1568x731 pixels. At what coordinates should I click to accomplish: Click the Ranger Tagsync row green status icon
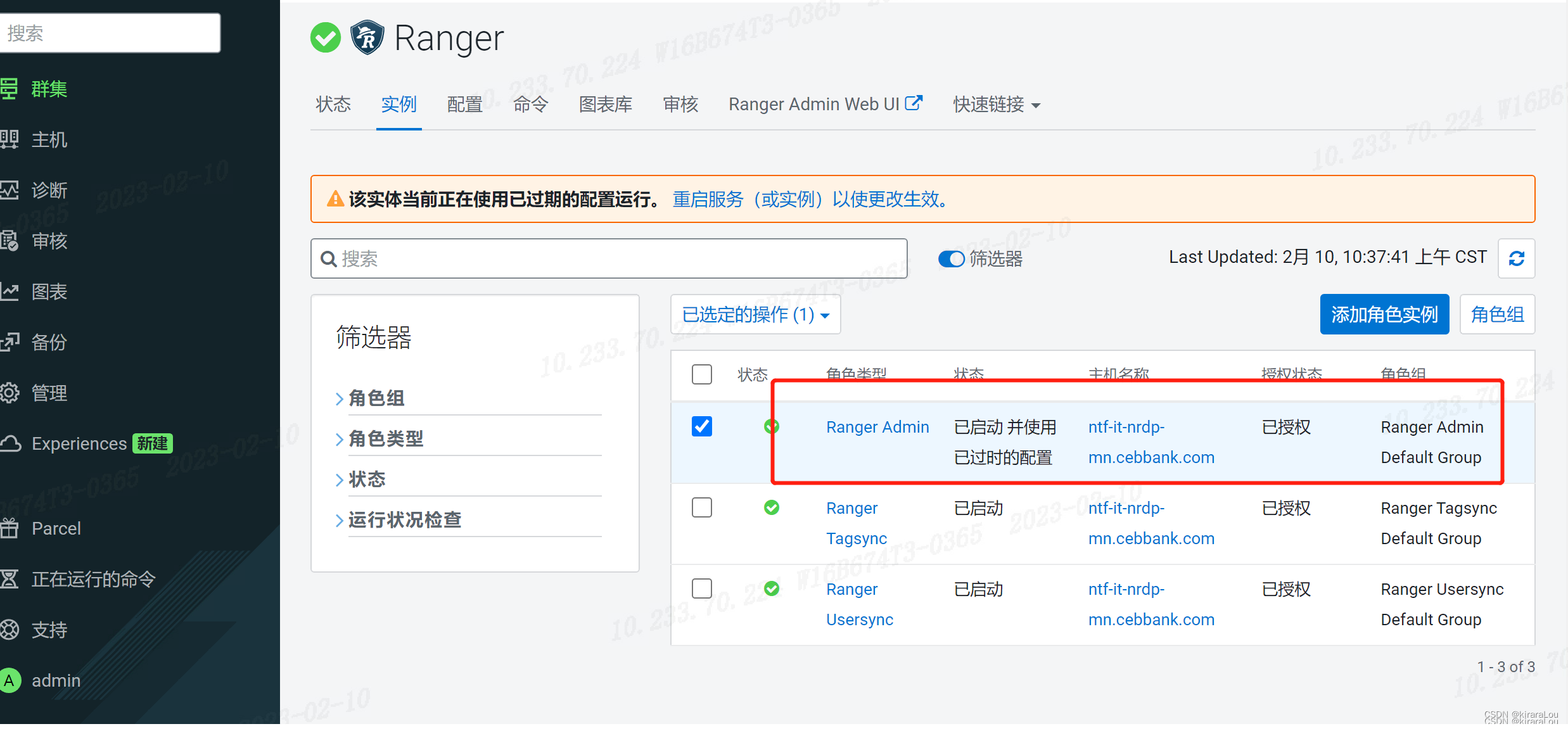click(772, 507)
